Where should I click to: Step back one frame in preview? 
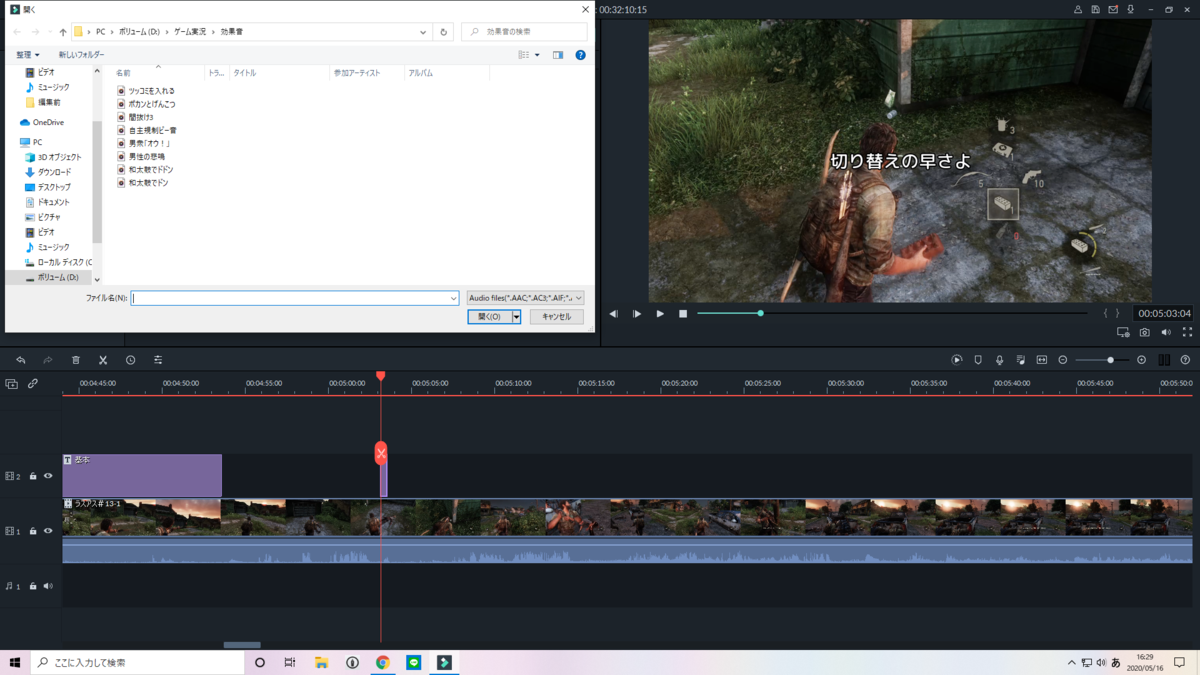(x=614, y=314)
